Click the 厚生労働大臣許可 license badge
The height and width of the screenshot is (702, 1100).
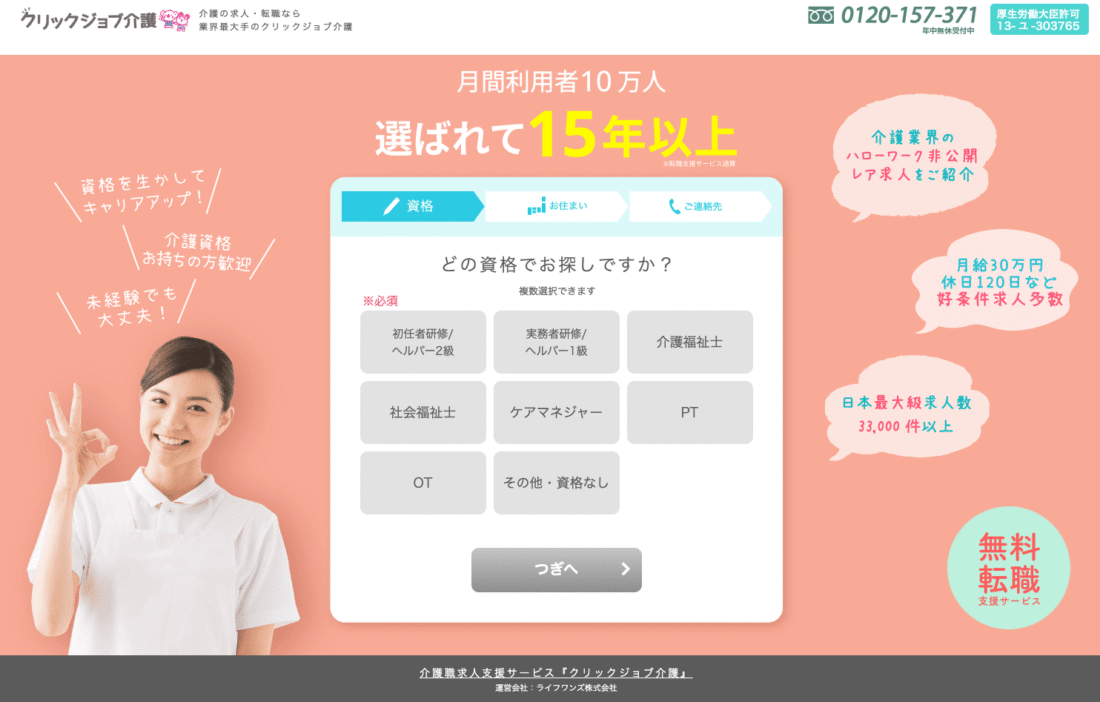click(1038, 20)
